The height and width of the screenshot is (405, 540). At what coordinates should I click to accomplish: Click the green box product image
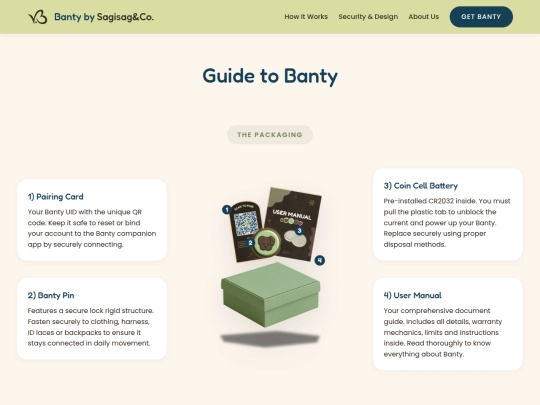271,294
